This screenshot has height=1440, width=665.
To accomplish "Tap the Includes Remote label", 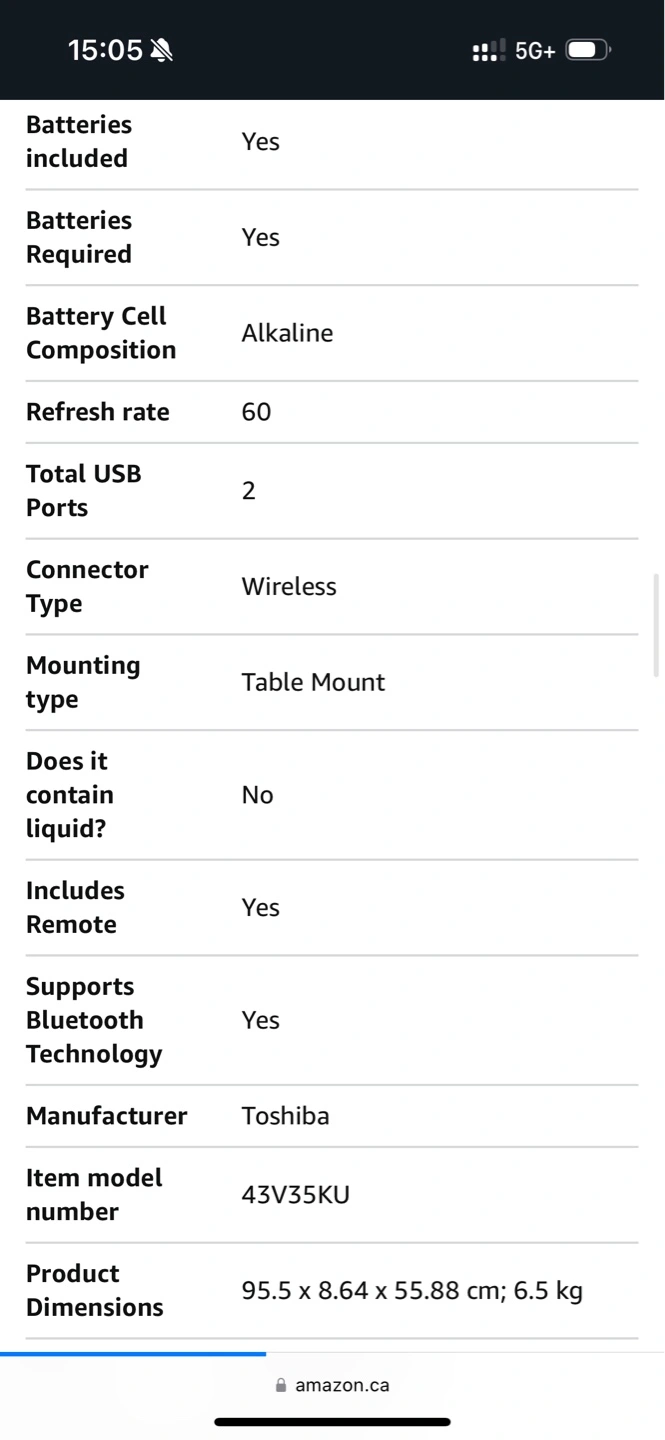I will [x=75, y=908].
